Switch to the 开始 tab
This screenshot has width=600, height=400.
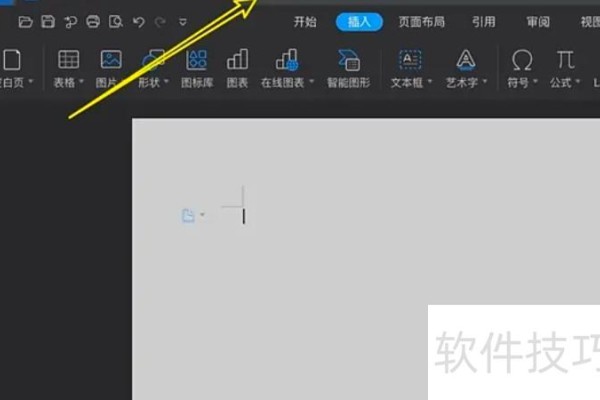point(305,22)
